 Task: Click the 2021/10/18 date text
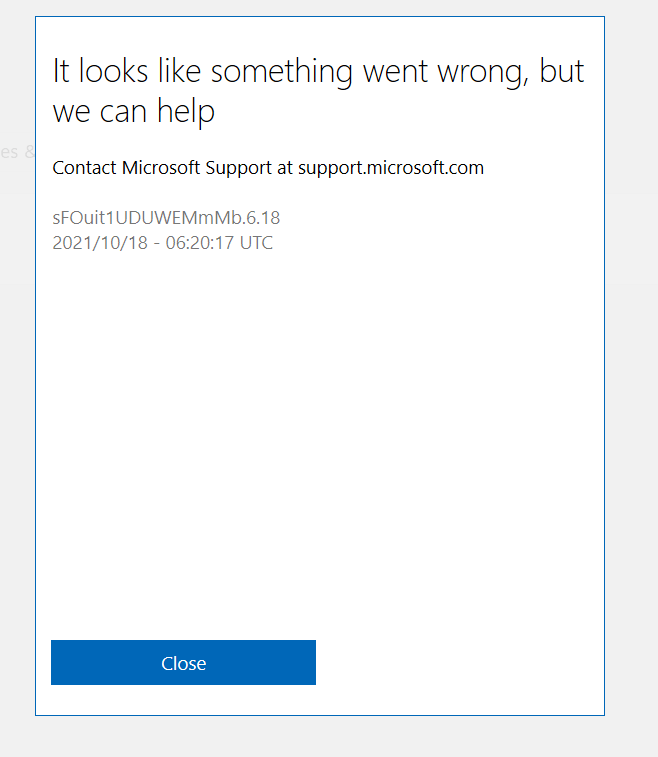click(x=100, y=243)
